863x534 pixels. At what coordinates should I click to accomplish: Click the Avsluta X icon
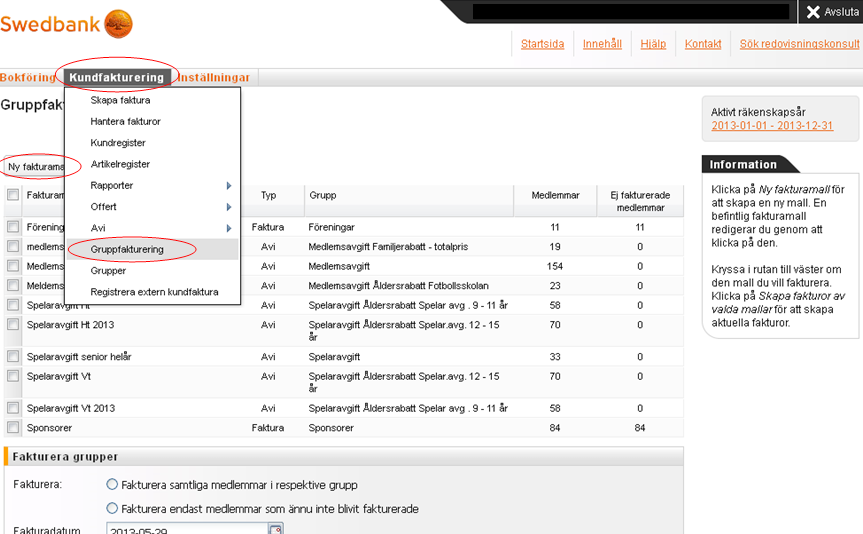(x=813, y=12)
